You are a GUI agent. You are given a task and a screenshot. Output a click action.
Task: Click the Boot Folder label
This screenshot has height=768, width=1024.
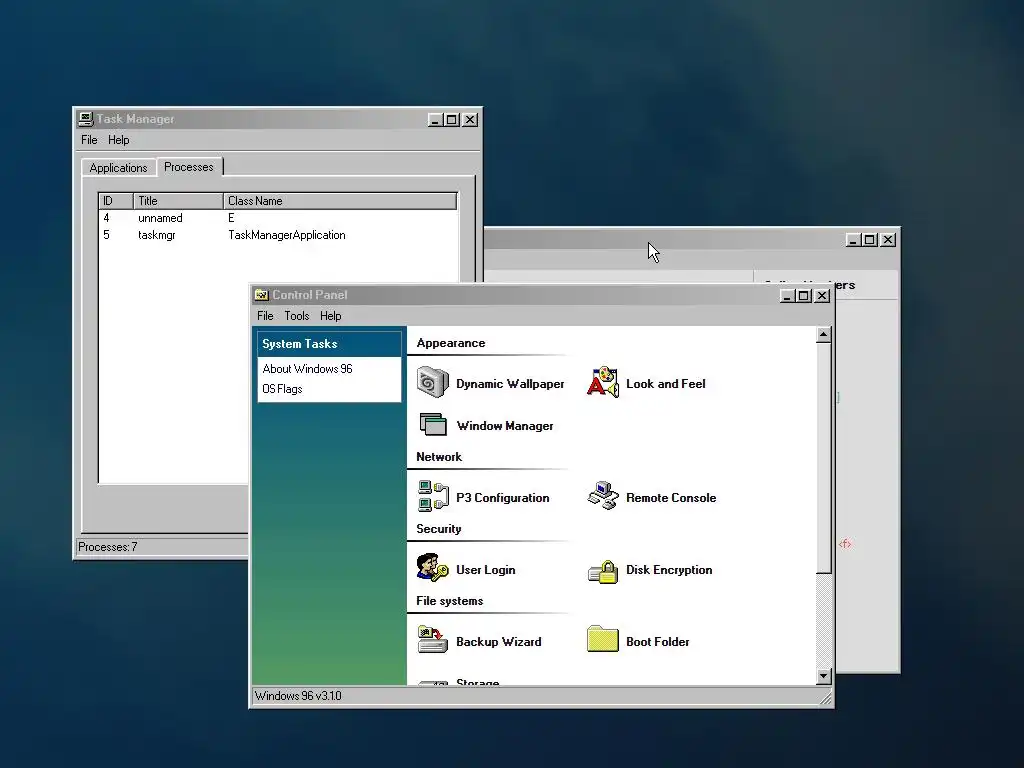(x=657, y=641)
